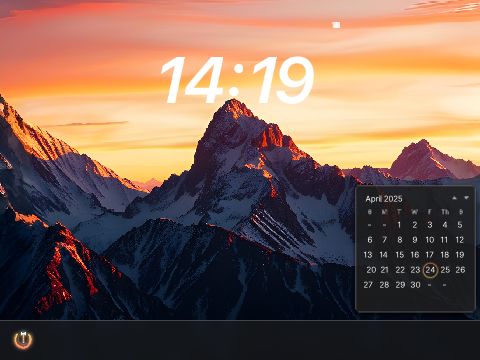Viewport: 480px width, 360px height.
Task: Choose date 29 in the calendar
Action: [x=400, y=285]
